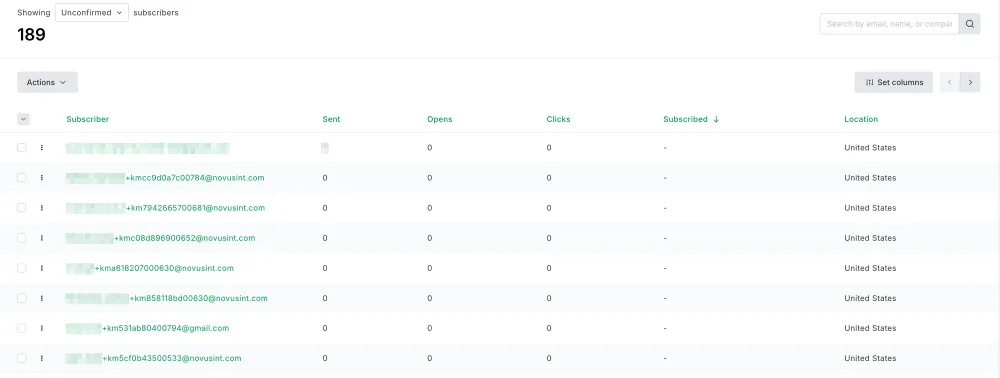
Task: Sort by Sent column header
Action: [331, 119]
